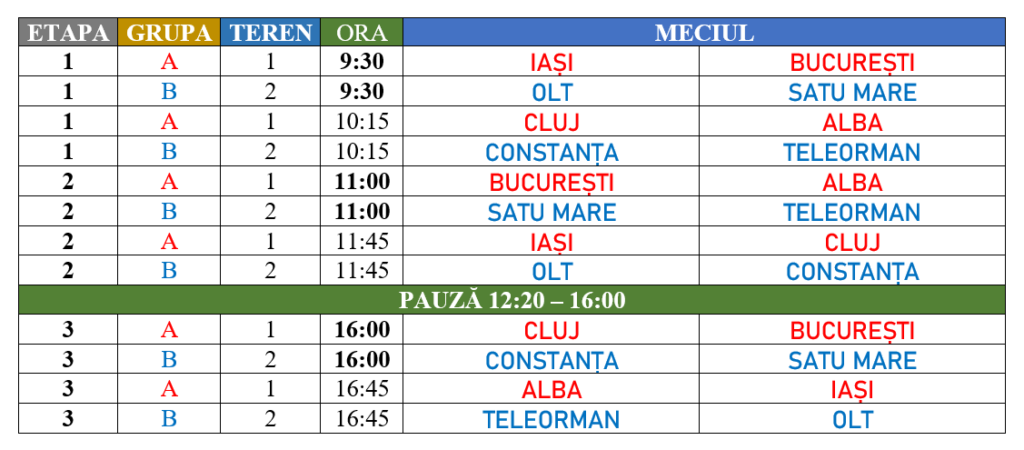1024x450 pixels.
Task: Select OLT in the TELEORMAN vs OLT row
Action: (x=852, y=420)
